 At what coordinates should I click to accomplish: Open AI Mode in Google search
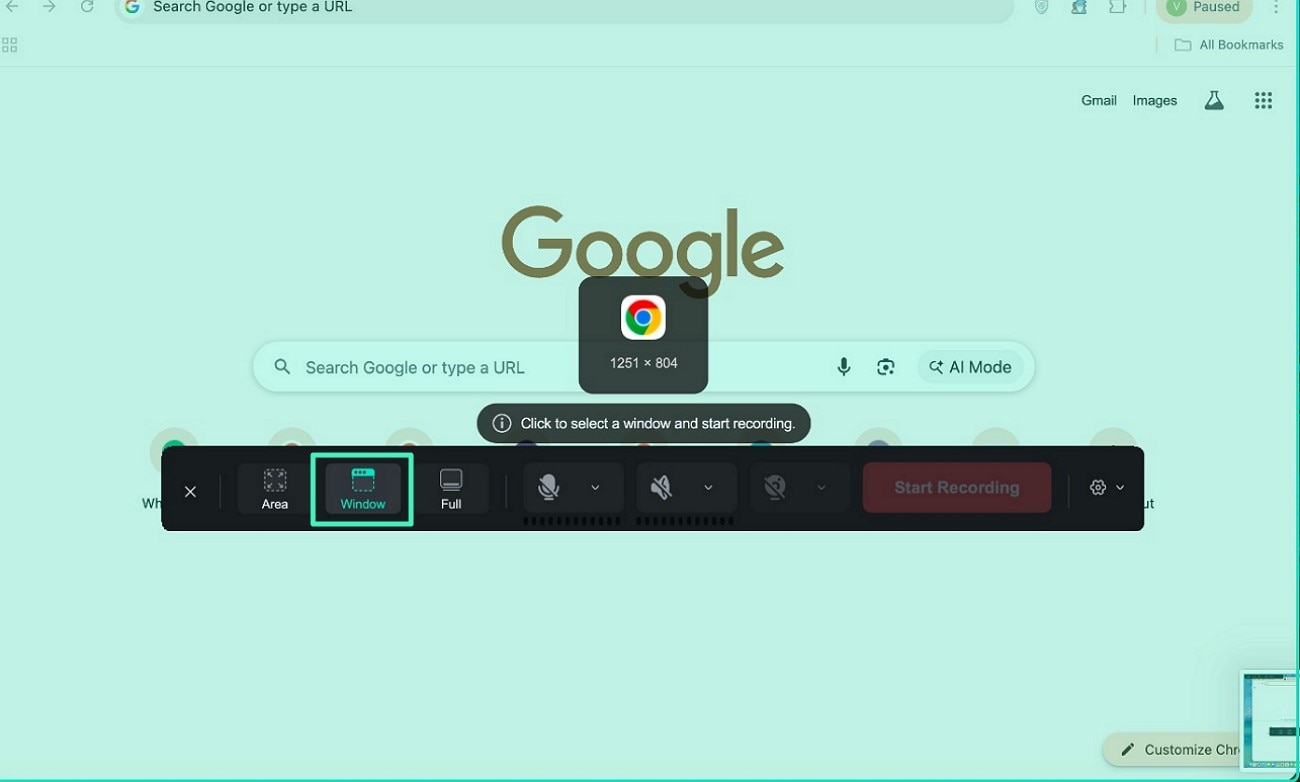tap(970, 367)
